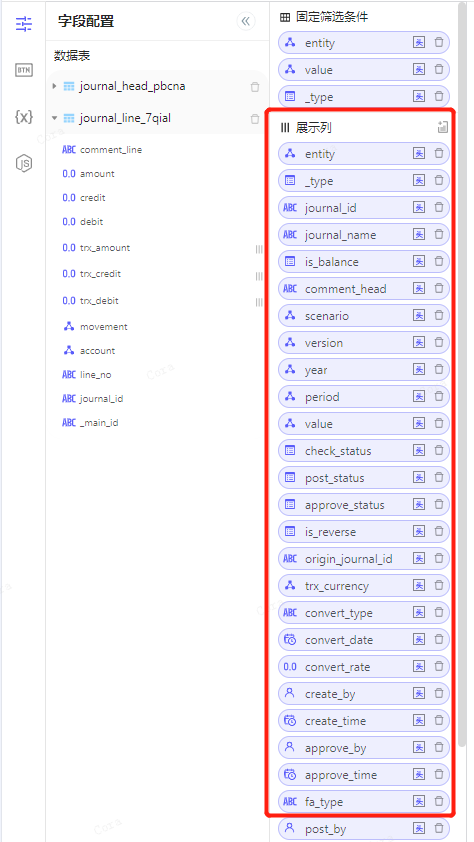Open the JS script sidebar icon
The height and width of the screenshot is (842, 474).
[x=24, y=163]
